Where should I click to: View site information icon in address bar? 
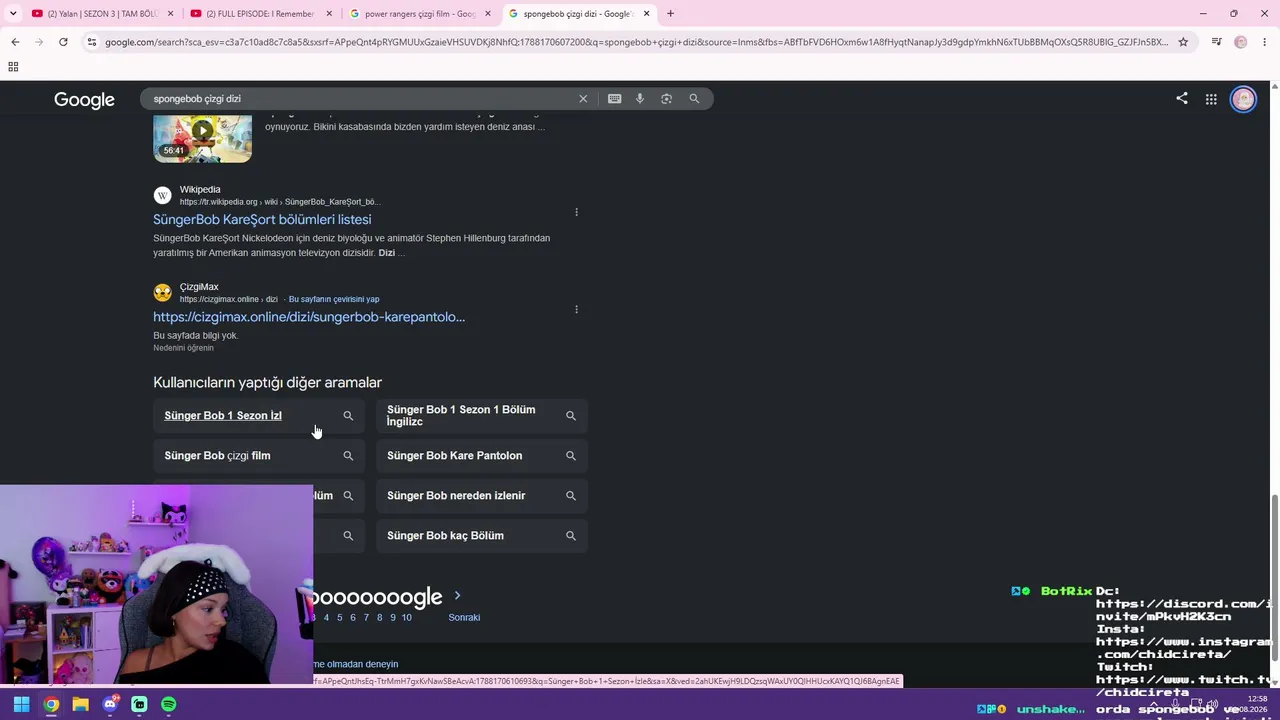[x=92, y=42]
